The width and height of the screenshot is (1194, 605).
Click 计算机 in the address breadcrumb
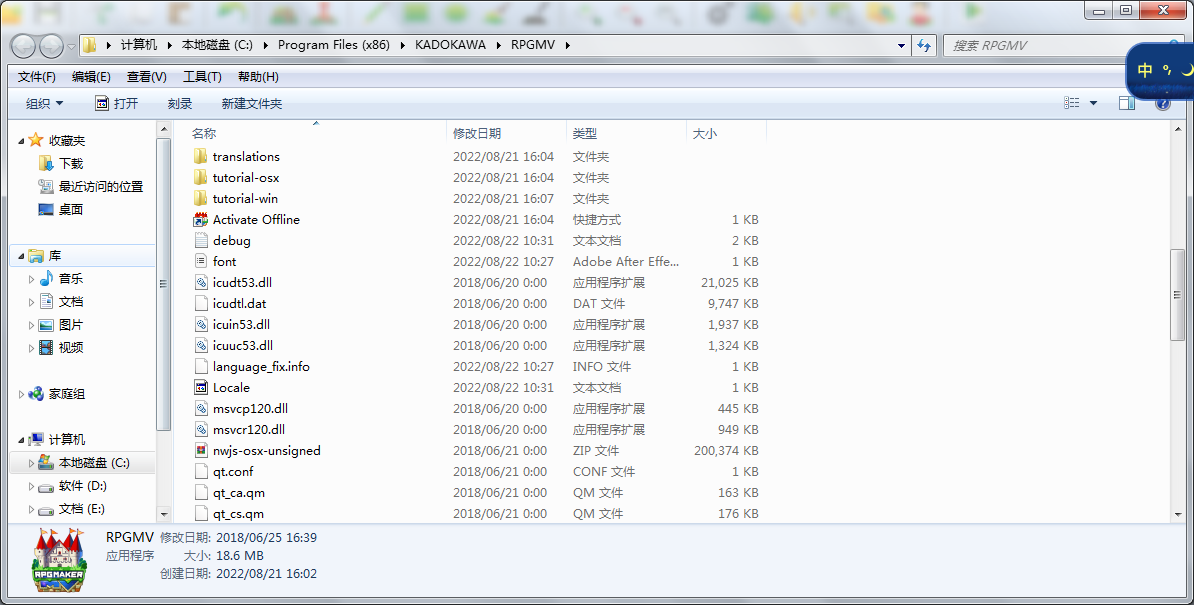point(139,45)
